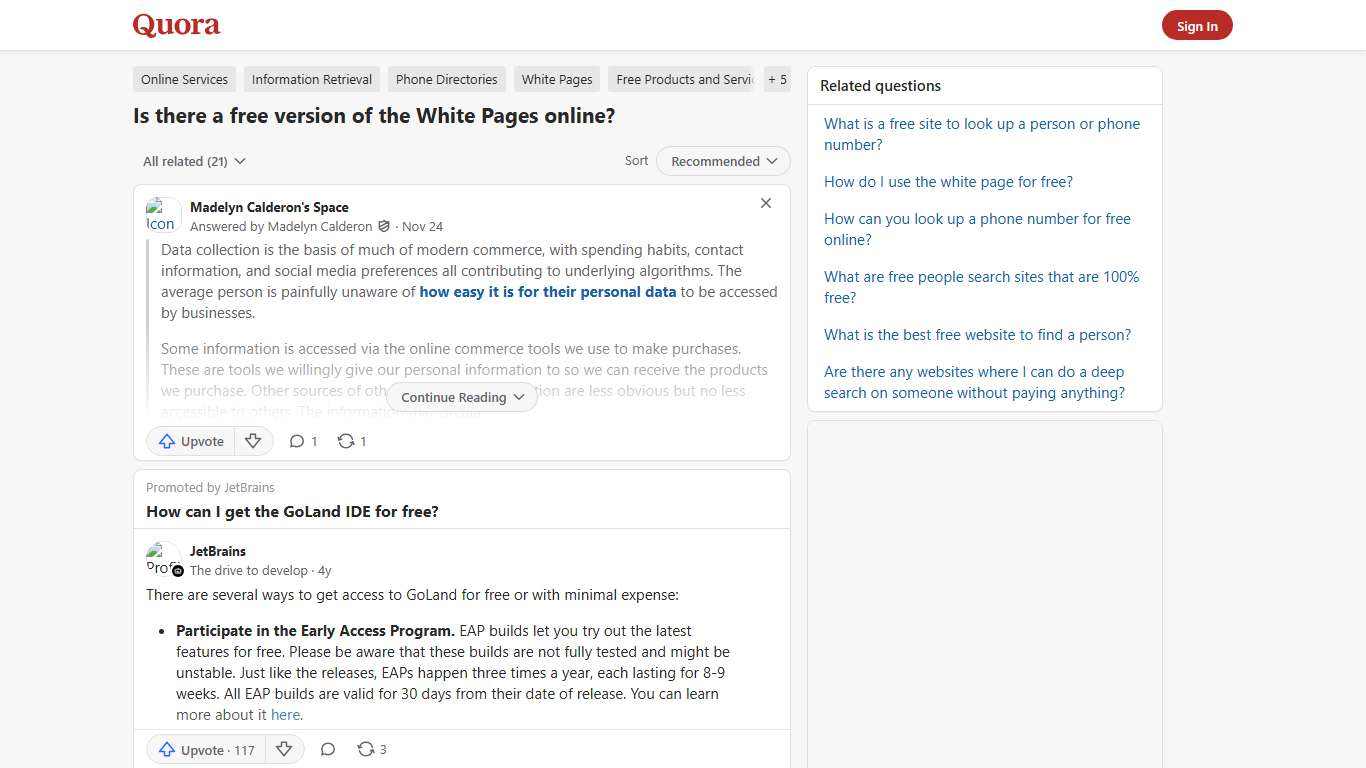View the 3 shares on JetBrains answer
1366x768 pixels.
point(371,749)
